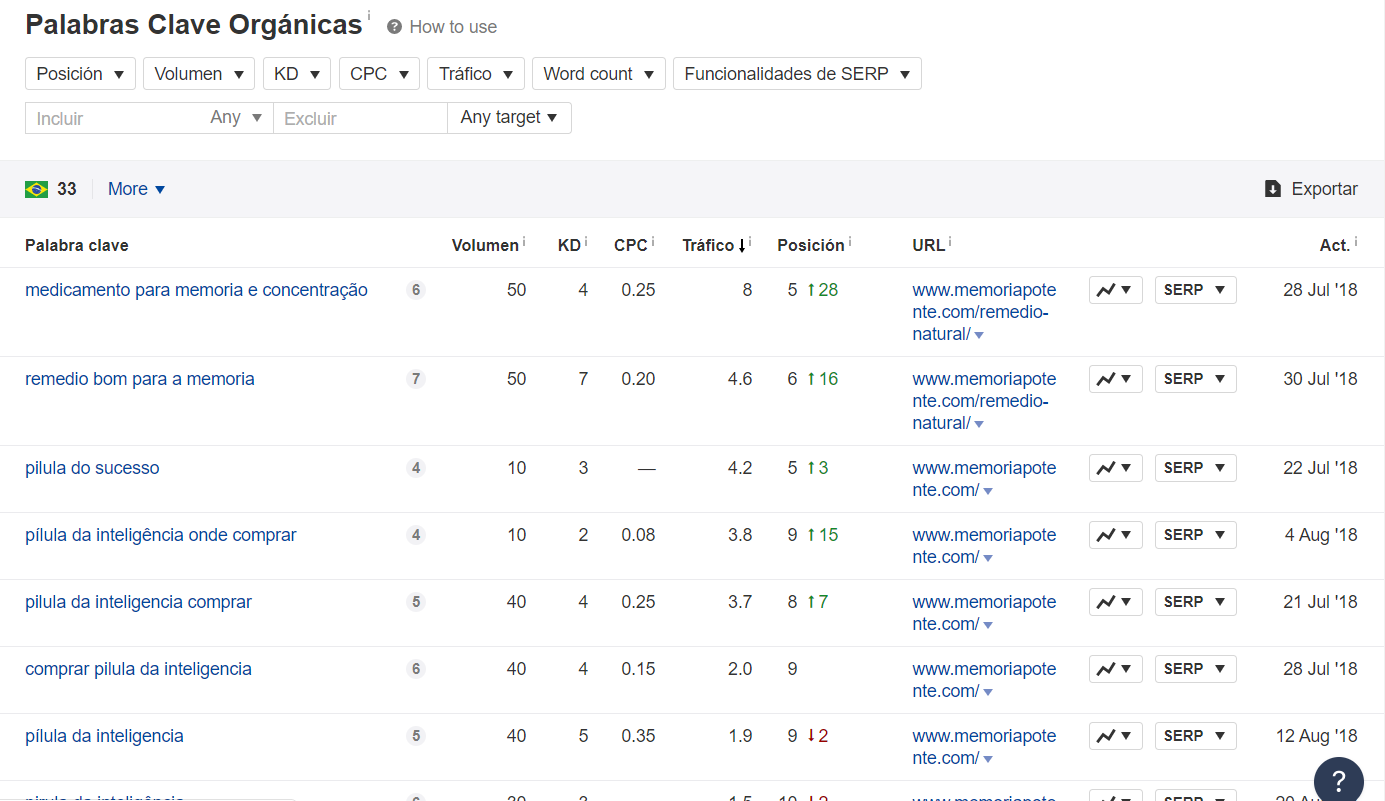Viewport: 1385px width, 801px height.
Task: Click Exportar button
Action: coord(1311,189)
